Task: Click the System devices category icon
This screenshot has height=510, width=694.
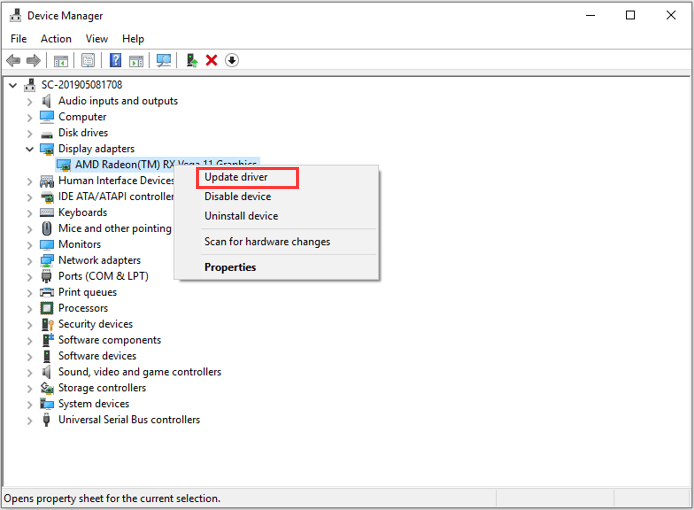Action: [x=47, y=404]
